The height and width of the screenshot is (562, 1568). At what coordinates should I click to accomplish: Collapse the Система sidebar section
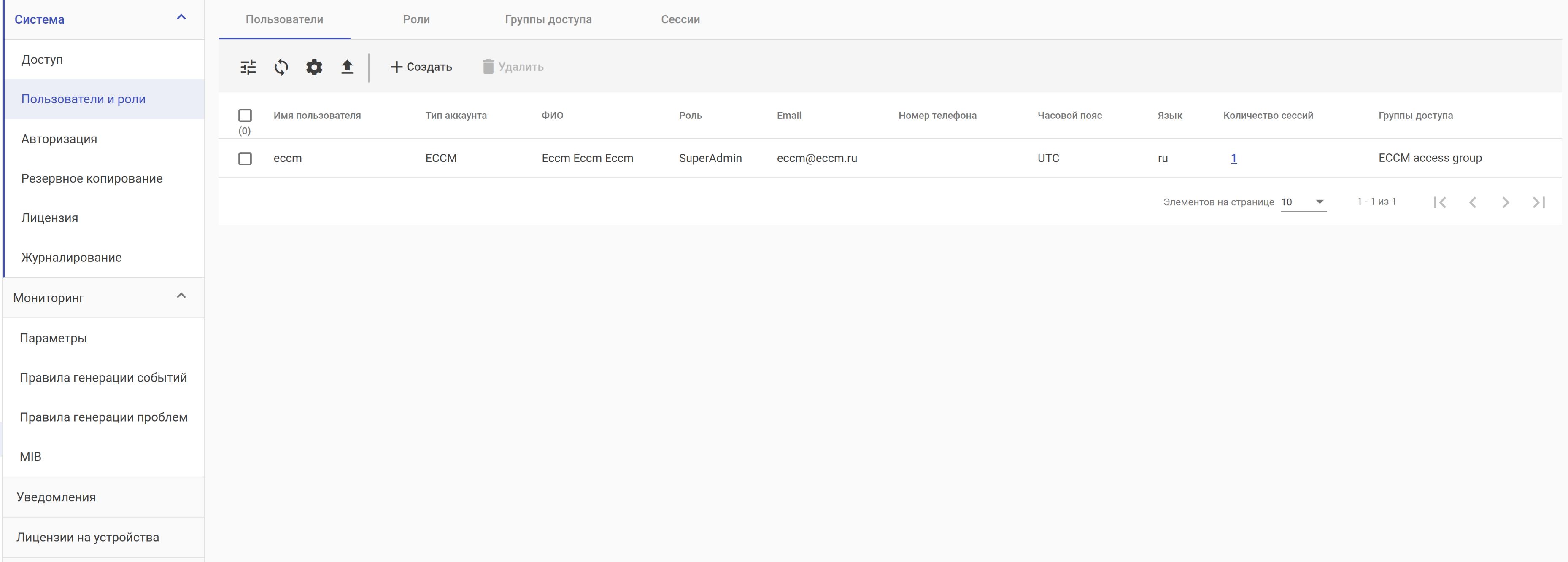[x=181, y=18]
